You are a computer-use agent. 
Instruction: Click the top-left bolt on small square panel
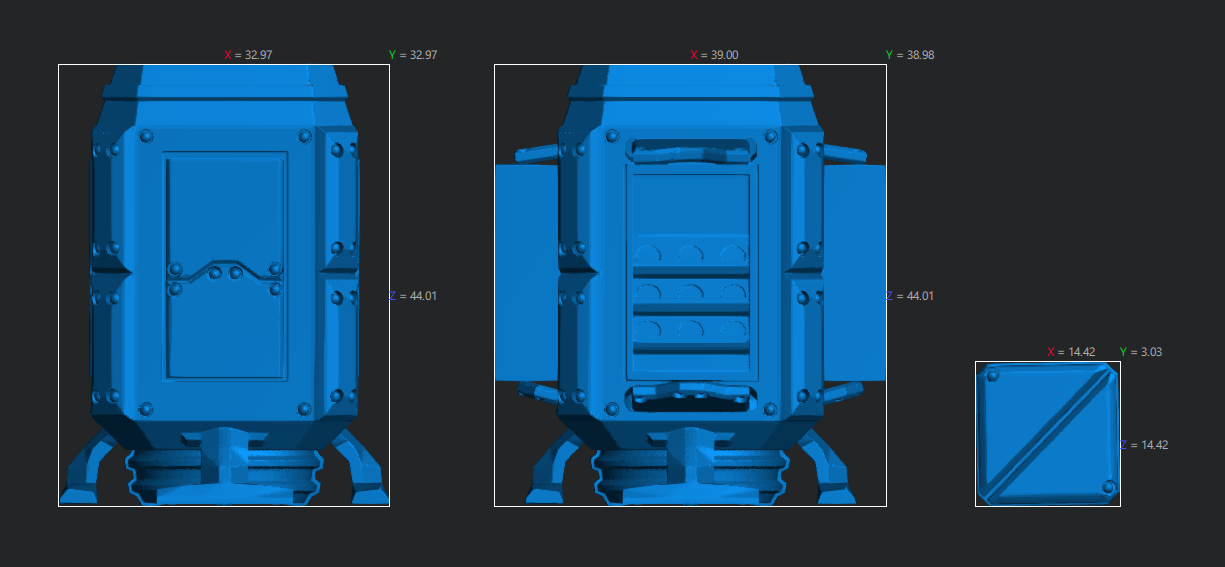(x=992, y=375)
